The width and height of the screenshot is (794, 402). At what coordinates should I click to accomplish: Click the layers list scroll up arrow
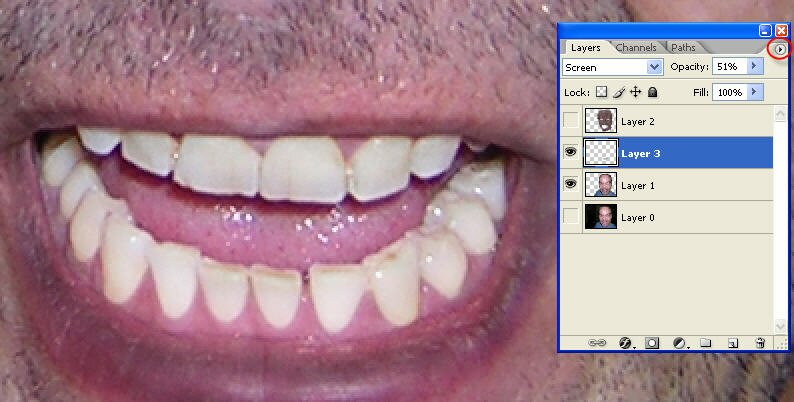click(x=780, y=114)
